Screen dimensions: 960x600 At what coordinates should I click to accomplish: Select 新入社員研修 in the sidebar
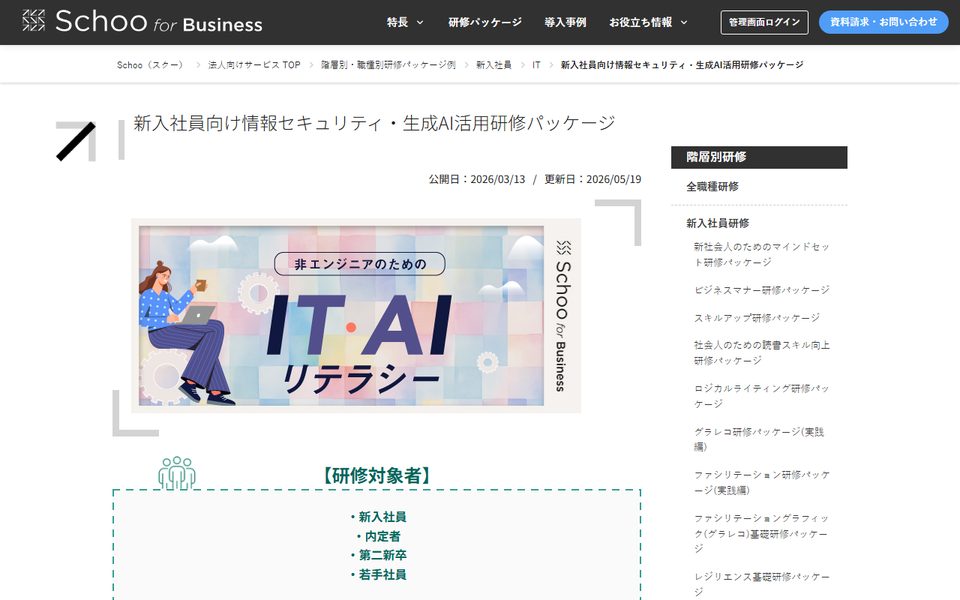[718, 223]
